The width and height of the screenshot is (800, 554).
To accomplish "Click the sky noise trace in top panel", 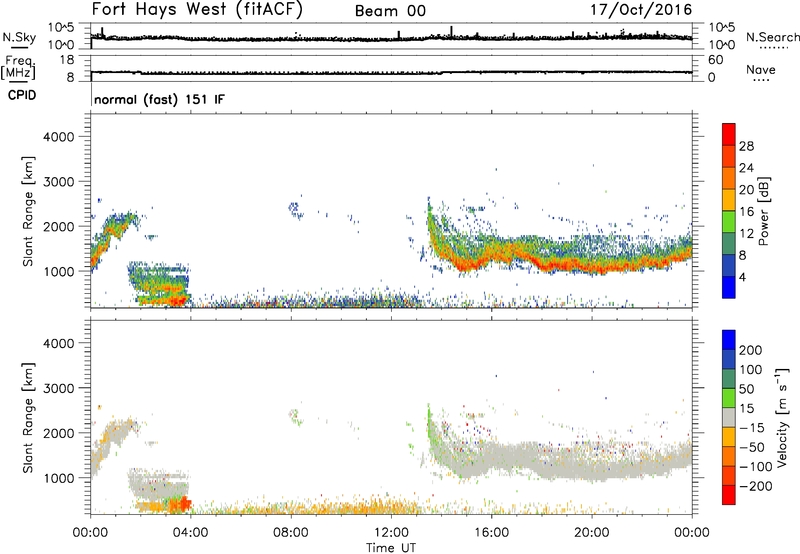I will coord(391,38).
